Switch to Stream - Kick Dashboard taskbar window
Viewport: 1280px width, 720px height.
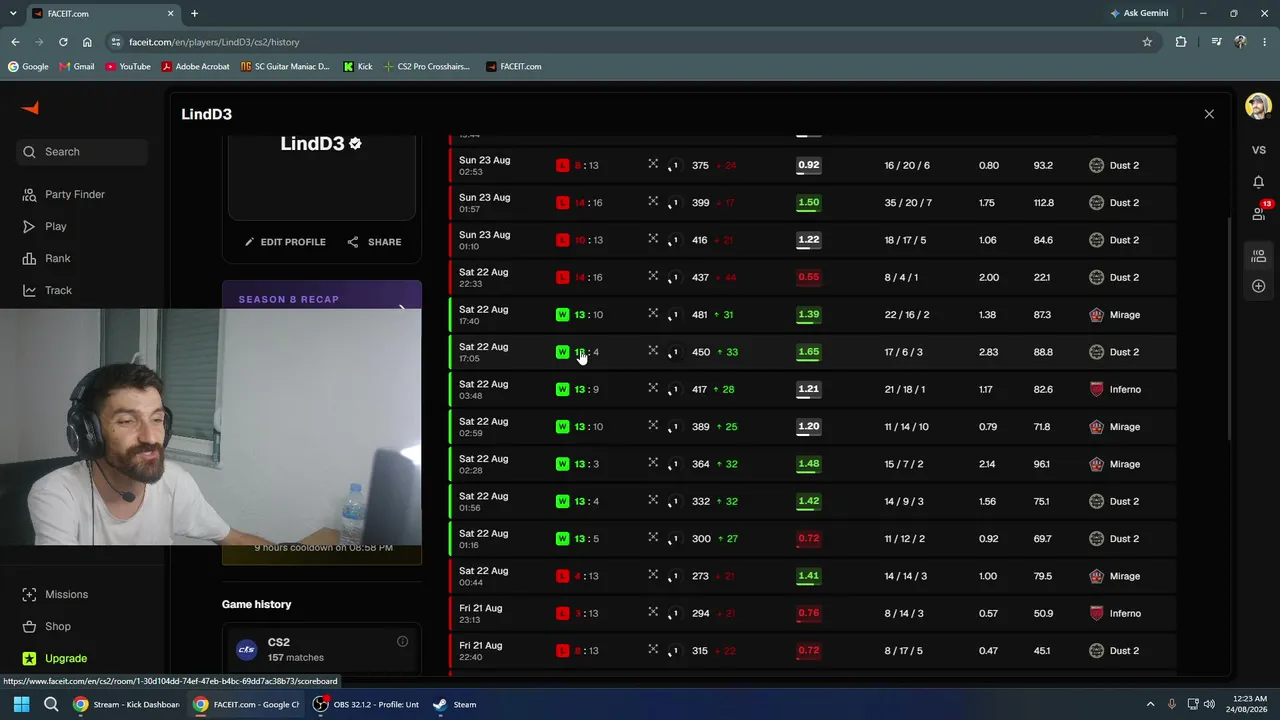click(x=127, y=704)
